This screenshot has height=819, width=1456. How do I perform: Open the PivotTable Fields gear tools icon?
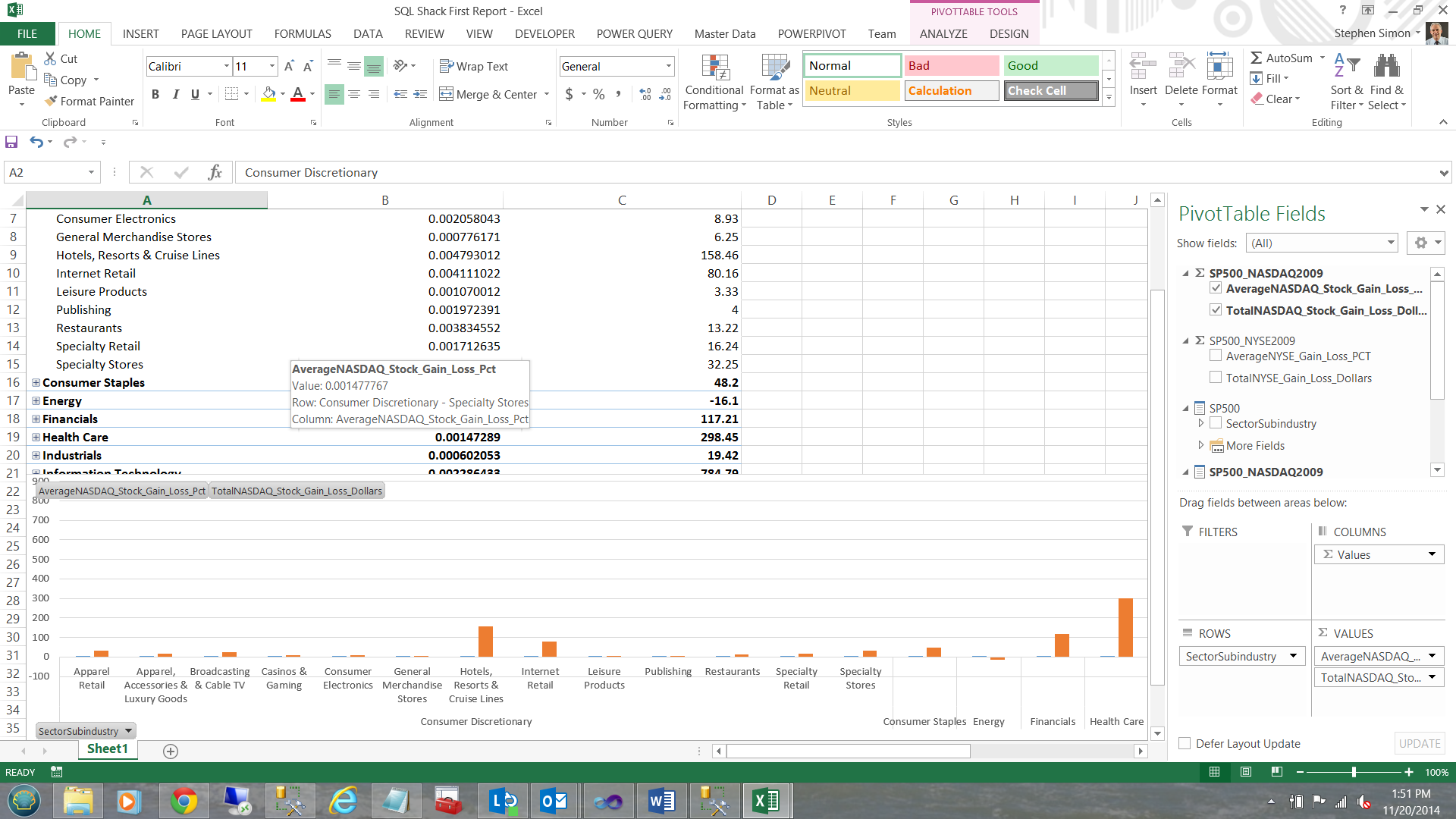pyautogui.click(x=1420, y=243)
